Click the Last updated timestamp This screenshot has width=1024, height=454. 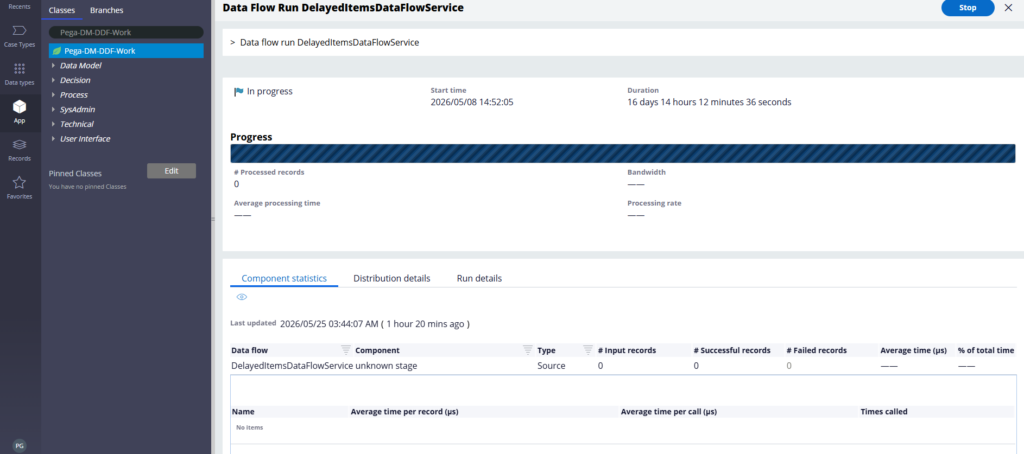[375, 323]
